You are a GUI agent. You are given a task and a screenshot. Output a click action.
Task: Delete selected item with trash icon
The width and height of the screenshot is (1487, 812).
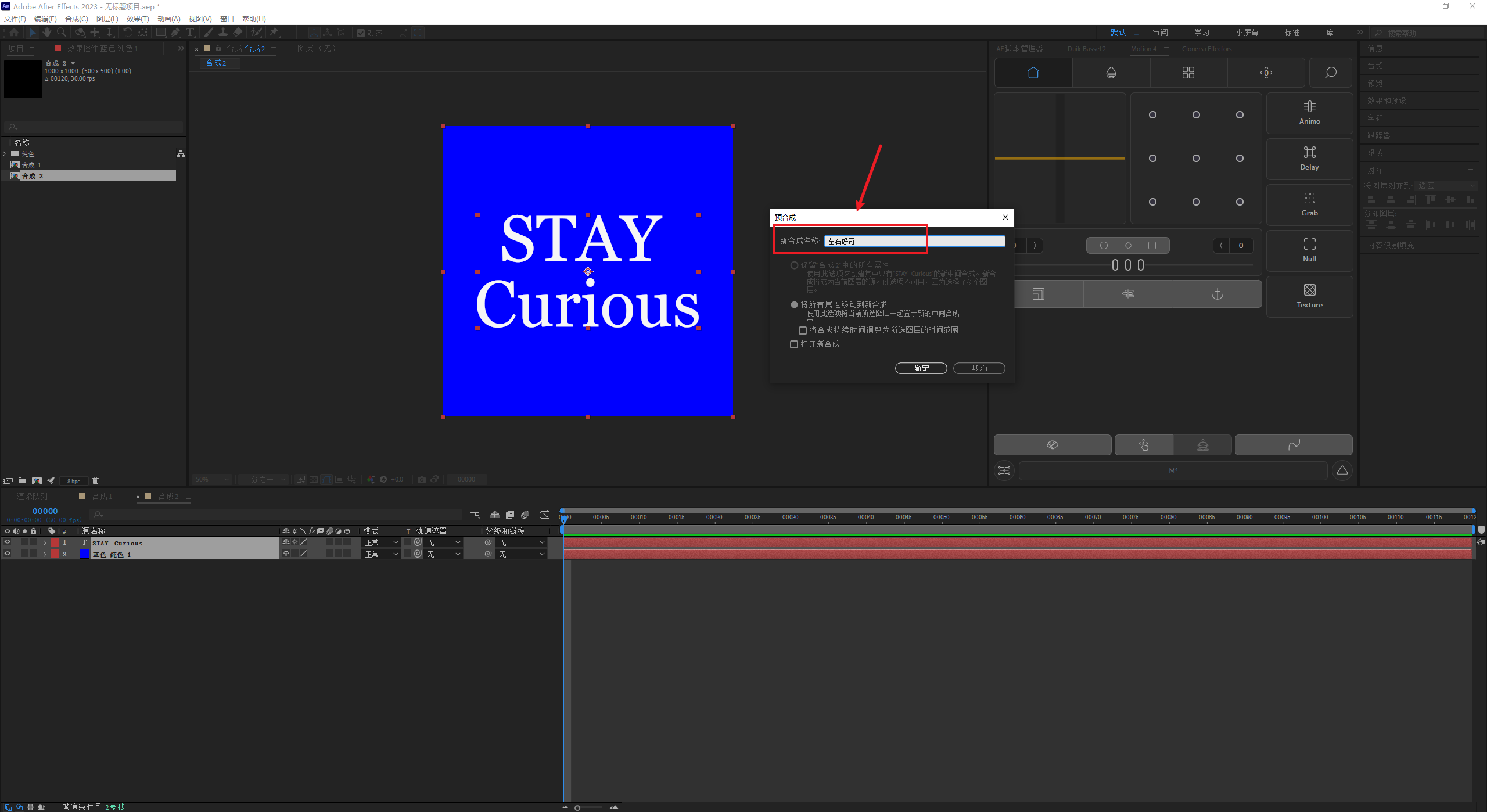pyautogui.click(x=96, y=480)
